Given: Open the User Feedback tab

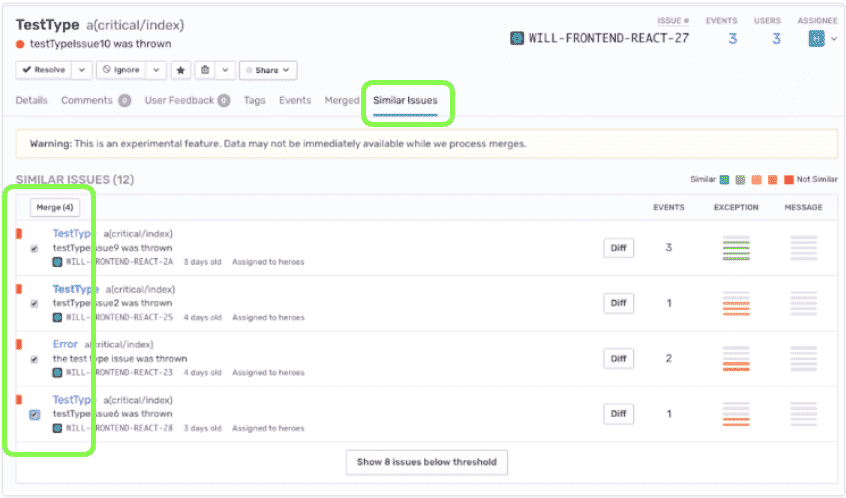Looking at the screenshot, I should (x=186, y=101).
